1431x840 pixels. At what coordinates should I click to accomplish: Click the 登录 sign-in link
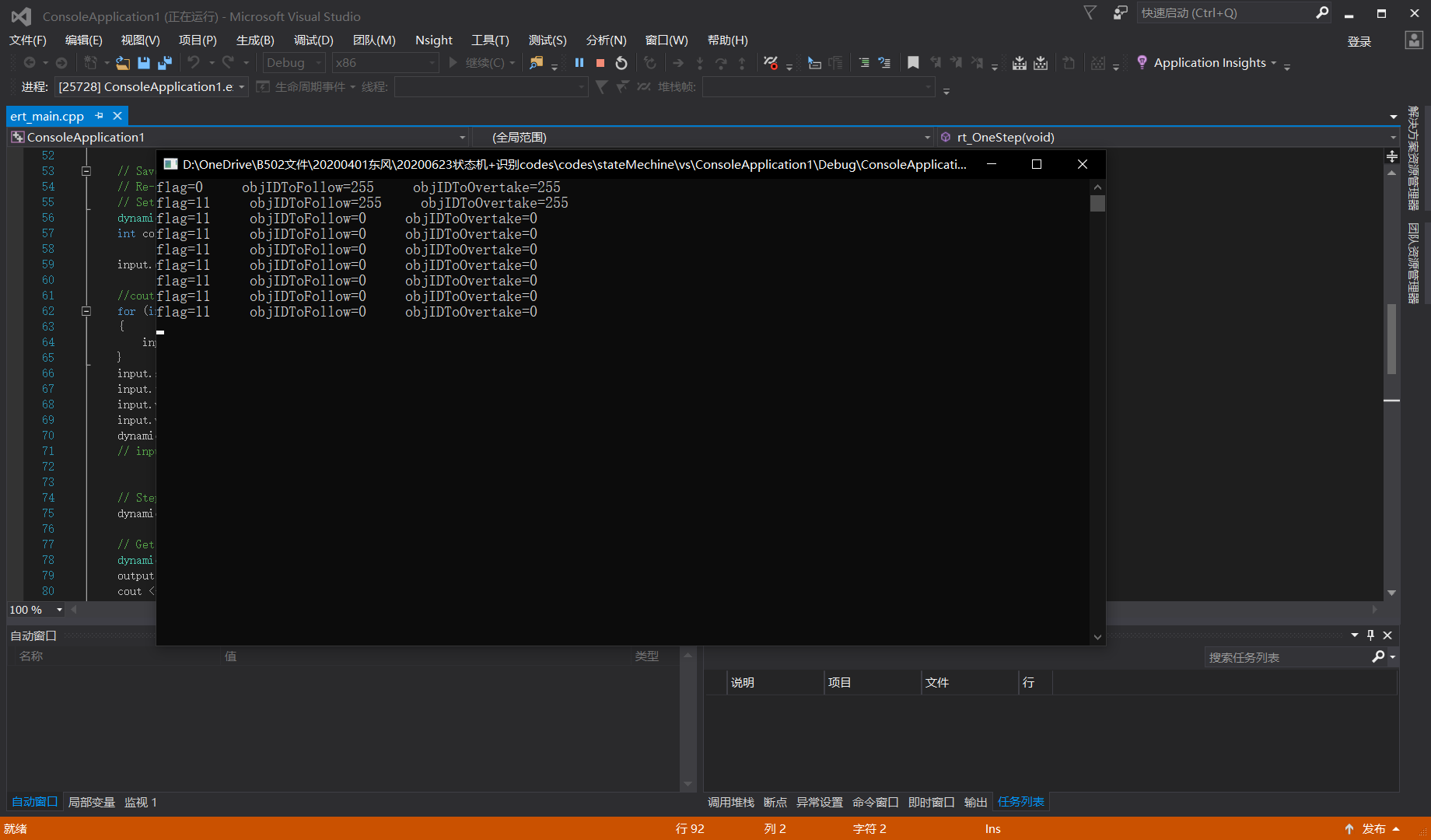click(1359, 41)
